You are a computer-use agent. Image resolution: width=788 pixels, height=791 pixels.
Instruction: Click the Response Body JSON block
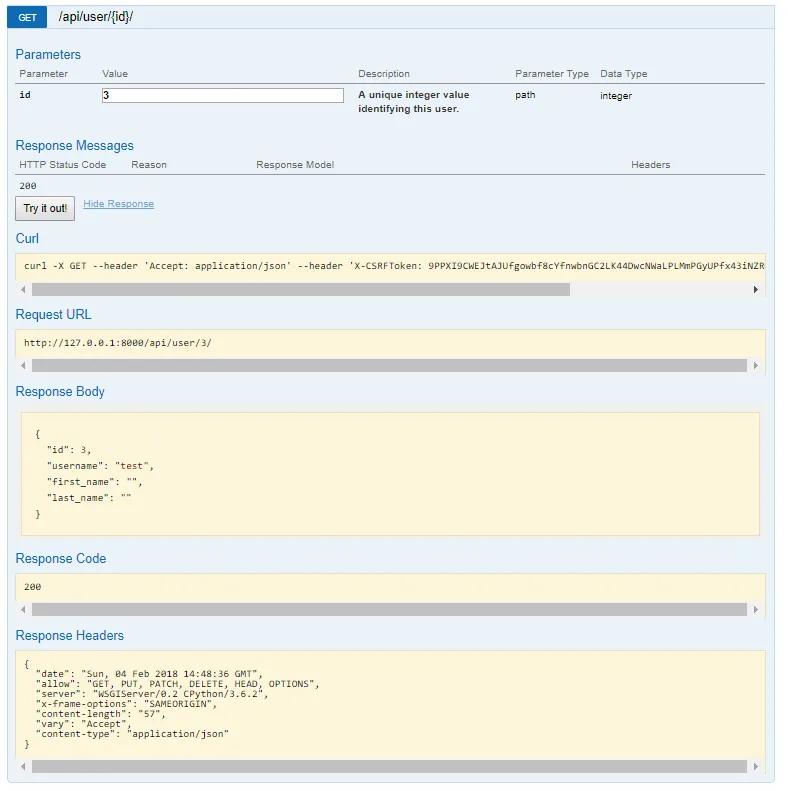pos(390,474)
